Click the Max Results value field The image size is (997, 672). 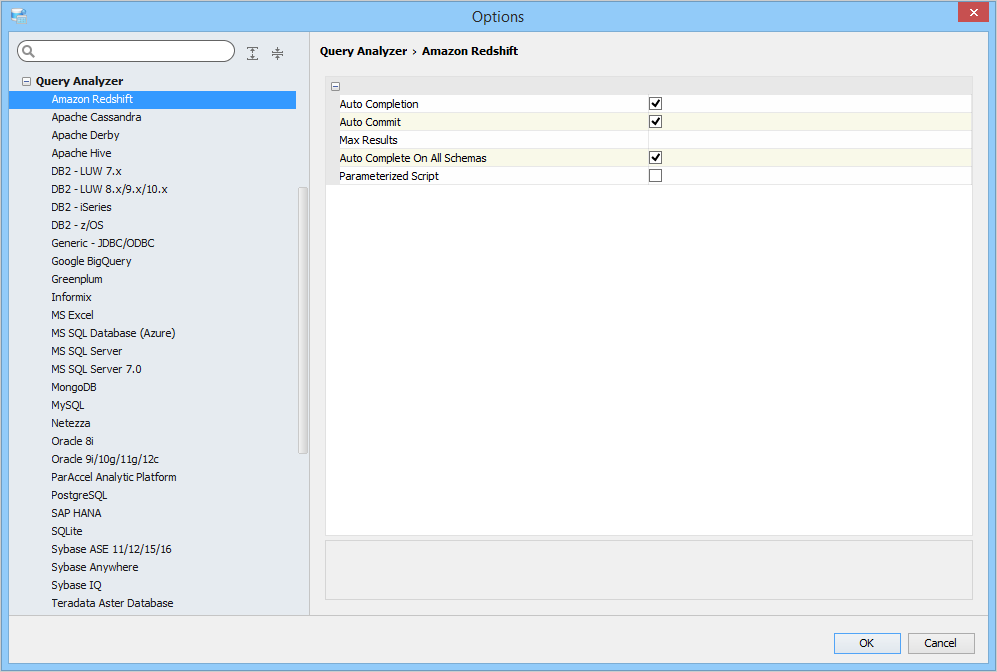click(x=809, y=140)
